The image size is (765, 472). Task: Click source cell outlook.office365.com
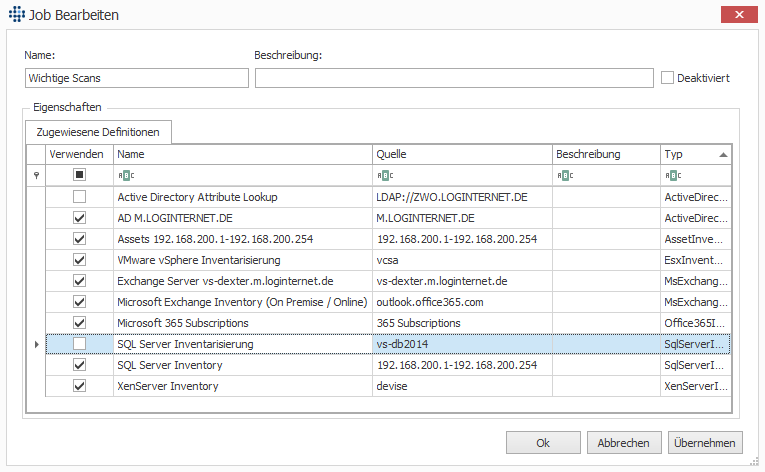click(x=462, y=302)
